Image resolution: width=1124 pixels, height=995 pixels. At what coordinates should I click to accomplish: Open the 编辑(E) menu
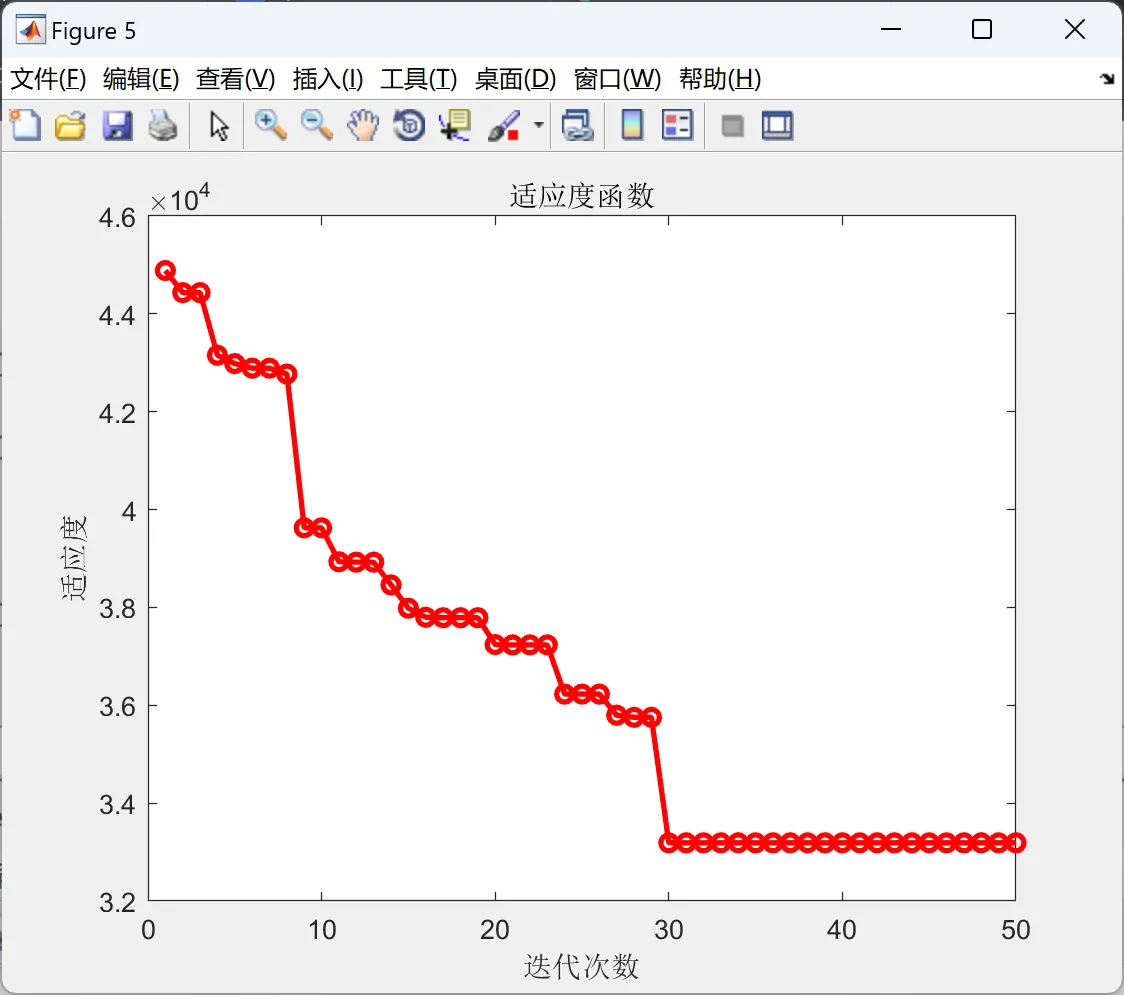click(x=140, y=79)
